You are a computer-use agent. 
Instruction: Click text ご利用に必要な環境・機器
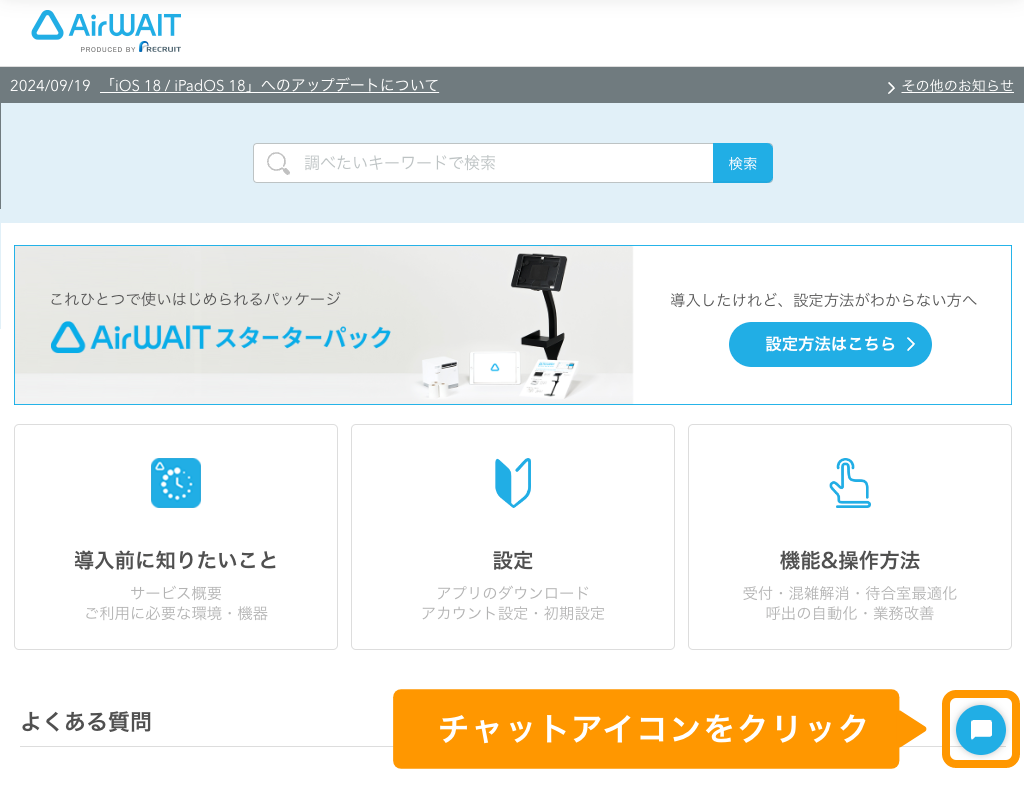point(176,613)
